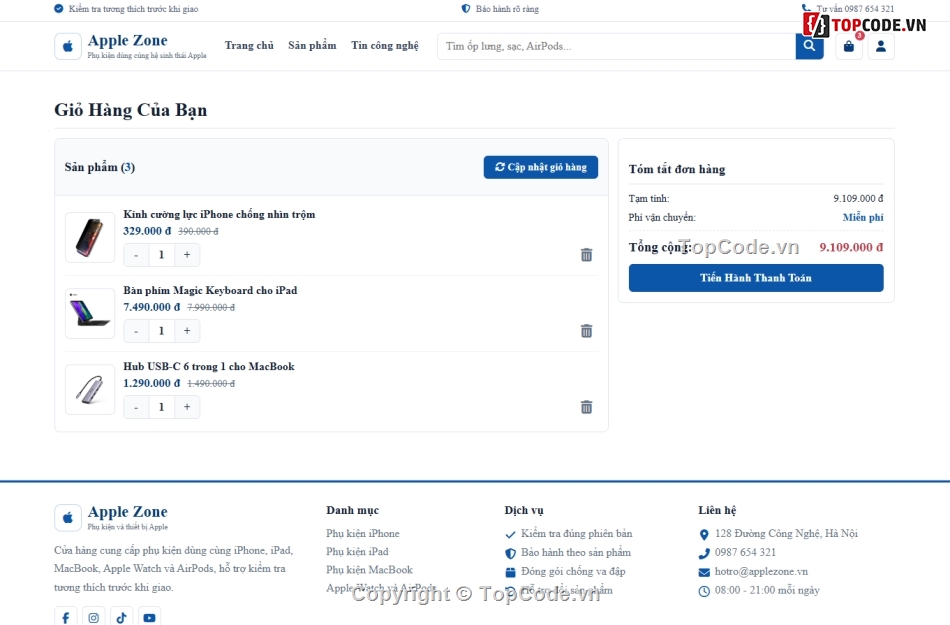This screenshot has width=950, height=625.
Task: Click the clock opening hours icon
Action: click(704, 591)
